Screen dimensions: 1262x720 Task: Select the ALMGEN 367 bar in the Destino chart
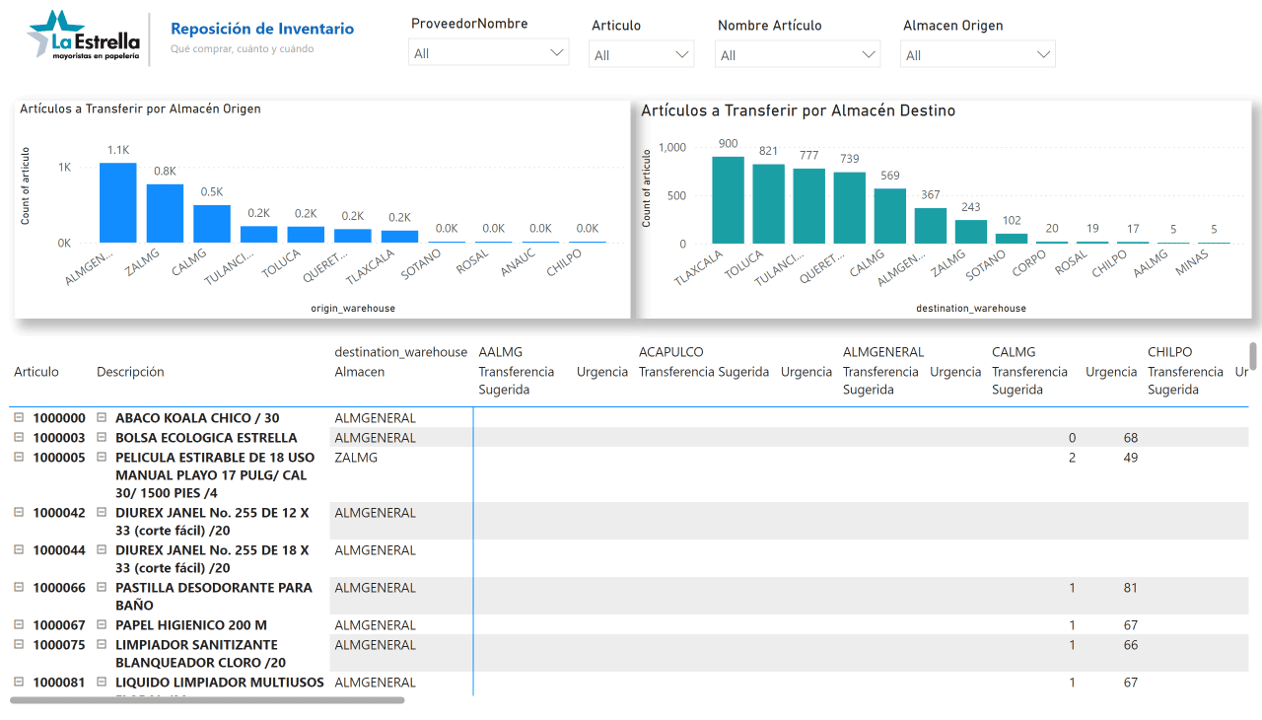click(x=930, y=226)
